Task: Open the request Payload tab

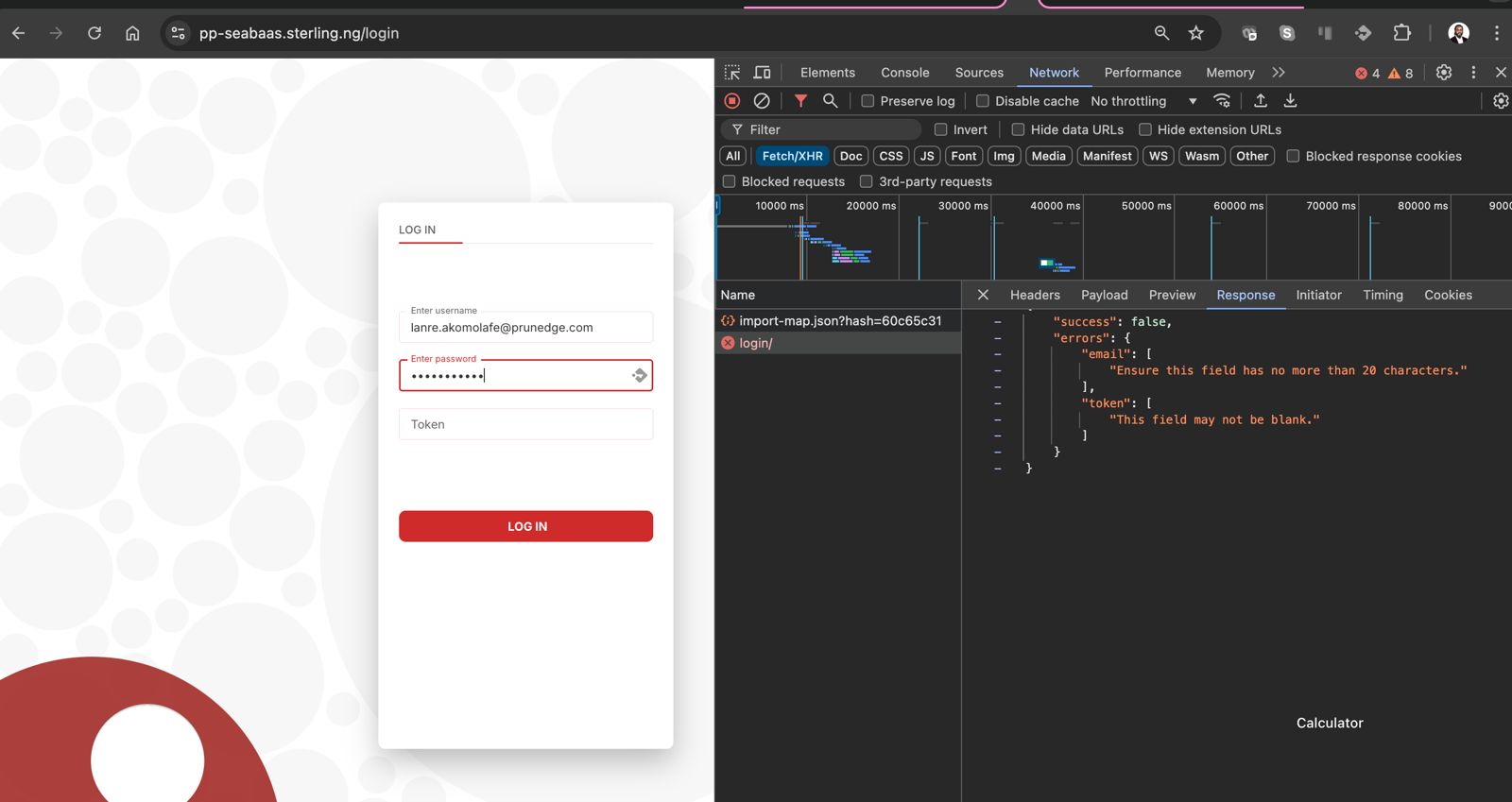Action: (x=1105, y=295)
